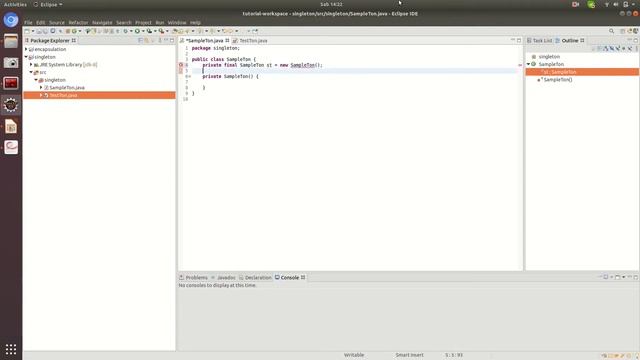Click the clock in the top bar
This screenshot has height=360, width=640.
331,4
